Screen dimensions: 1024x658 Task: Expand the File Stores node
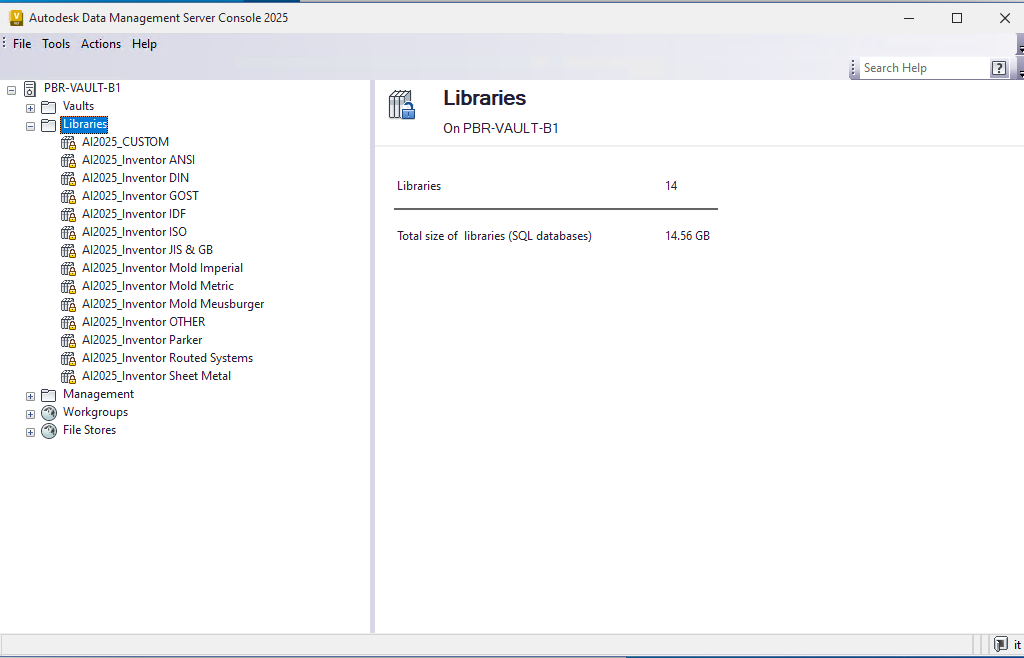pos(30,432)
